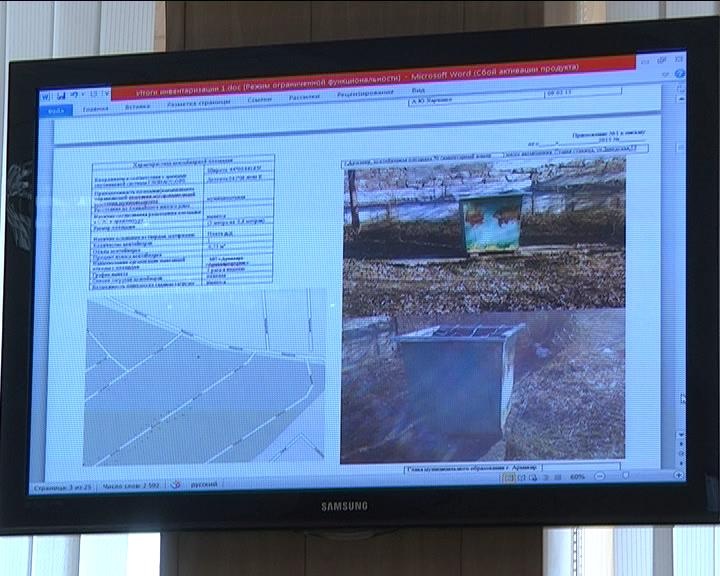Image resolution: width=720 pixels, height=576 pixels.
Task: Switch to the Ссылки ribbon tab
Action: click(259, 100)
